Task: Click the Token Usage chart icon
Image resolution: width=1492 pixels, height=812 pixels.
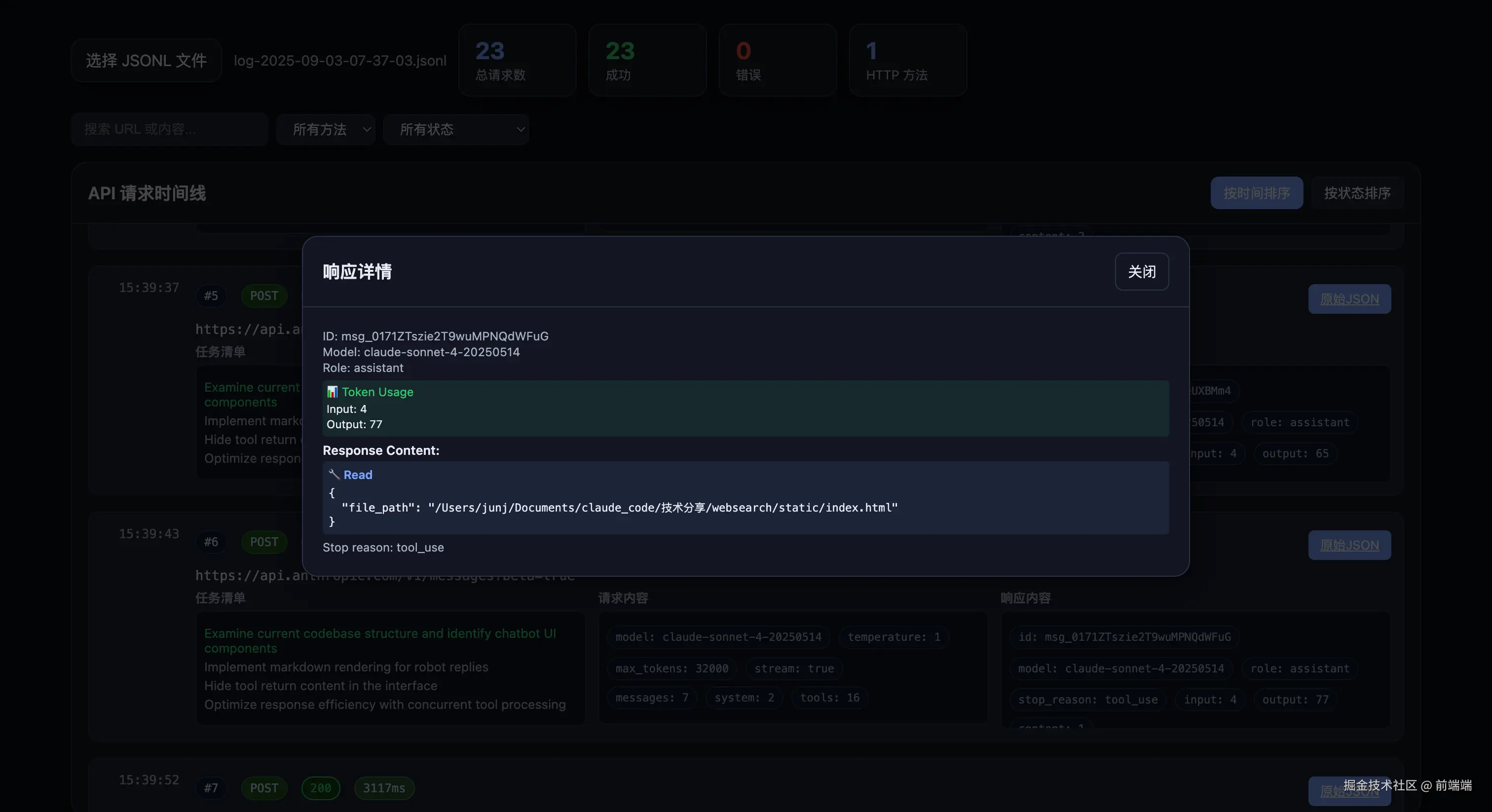Action: tap(332, 392)
